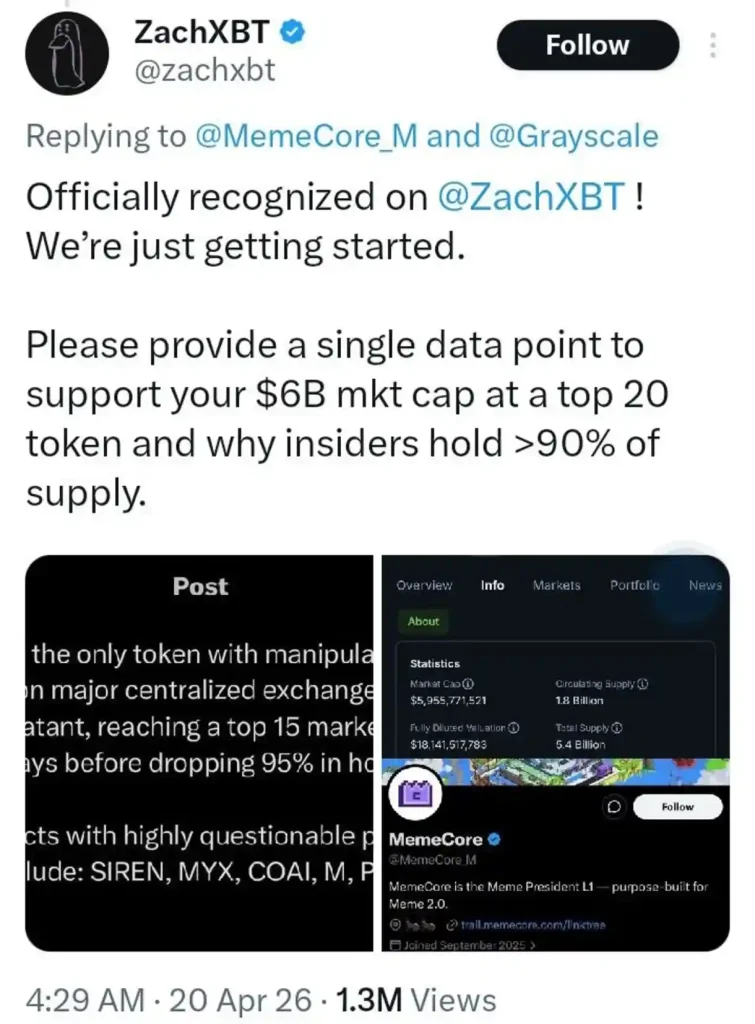This screenshot has width=755, height=1024.
Task: Open the Portfolio tab
Action: point(635,586)
